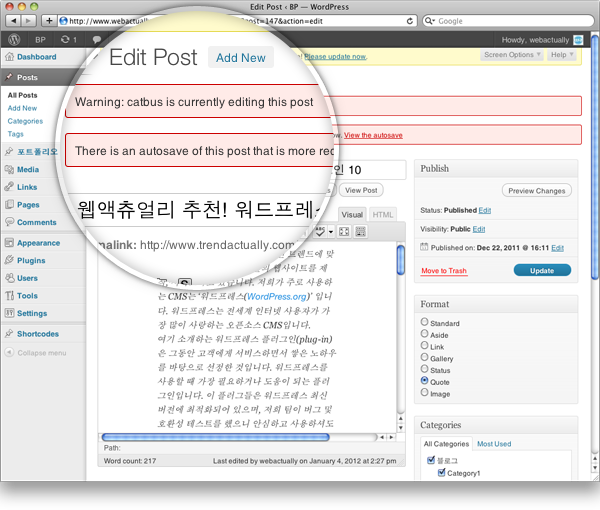This screenshot has width=600, height=510.
Task: Click the Google search field
Action: (x=509, y=21)
